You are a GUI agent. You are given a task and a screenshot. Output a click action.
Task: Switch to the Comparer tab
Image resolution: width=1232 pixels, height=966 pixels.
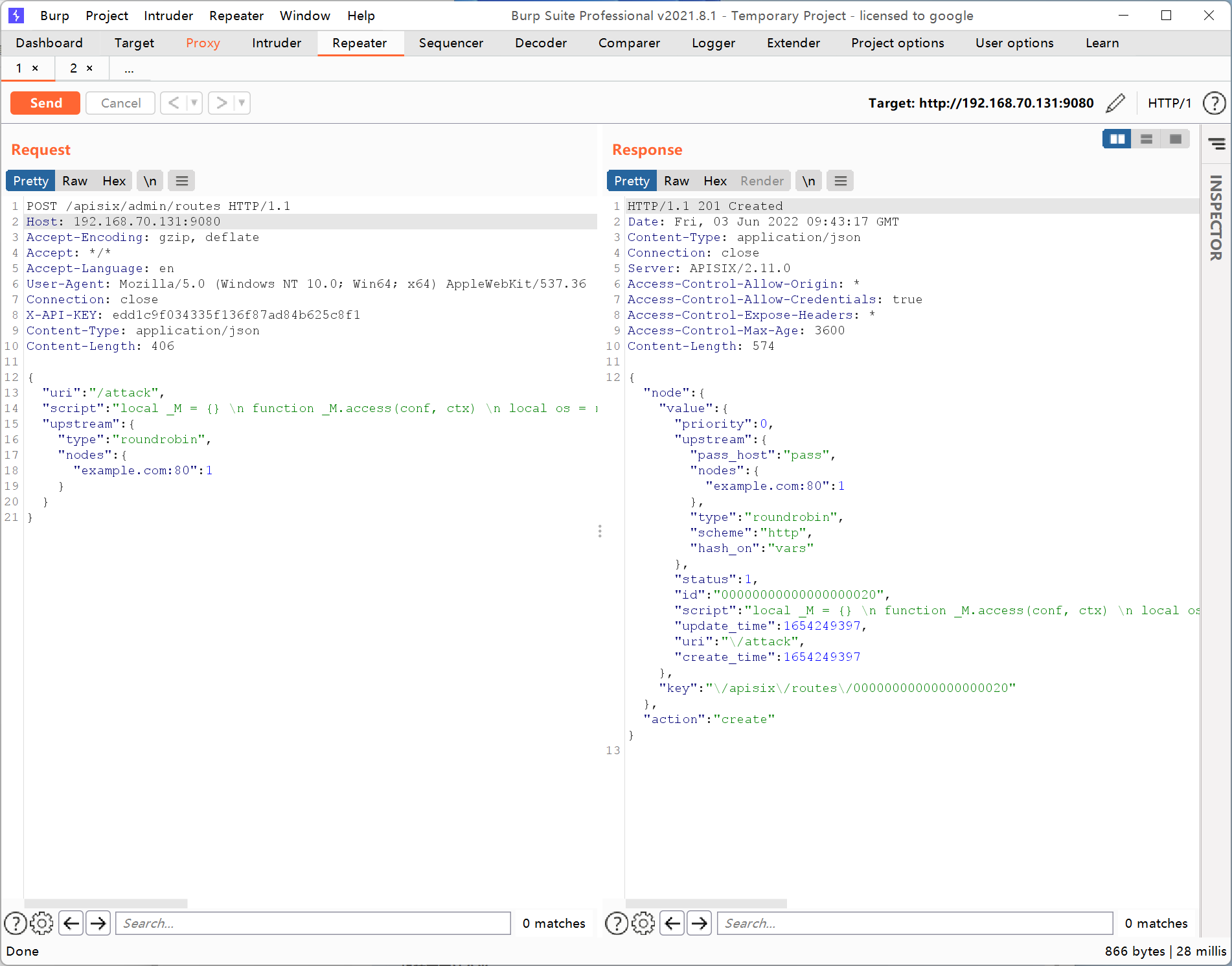[629, 43]
